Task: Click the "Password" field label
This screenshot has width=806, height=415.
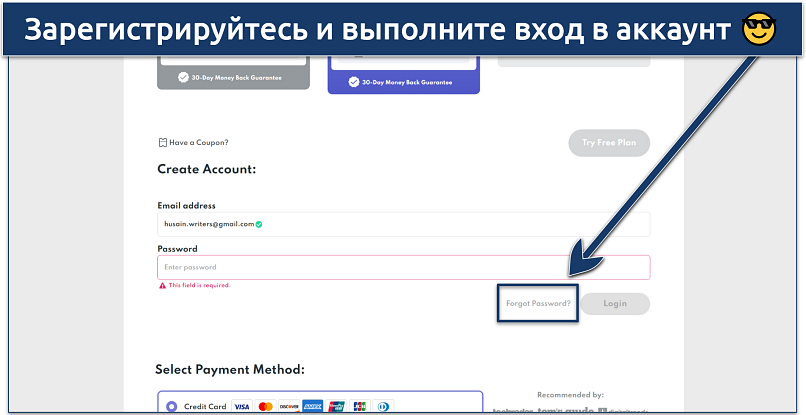Action: click(x=177, y=249)
